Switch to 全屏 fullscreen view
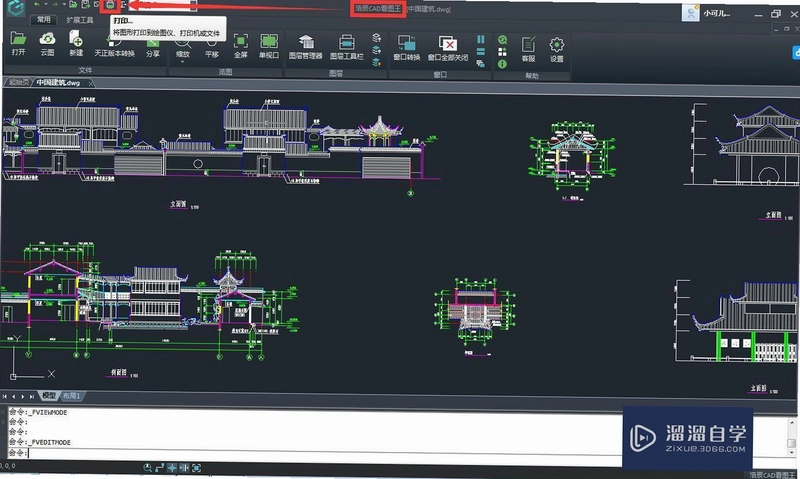 240,45
